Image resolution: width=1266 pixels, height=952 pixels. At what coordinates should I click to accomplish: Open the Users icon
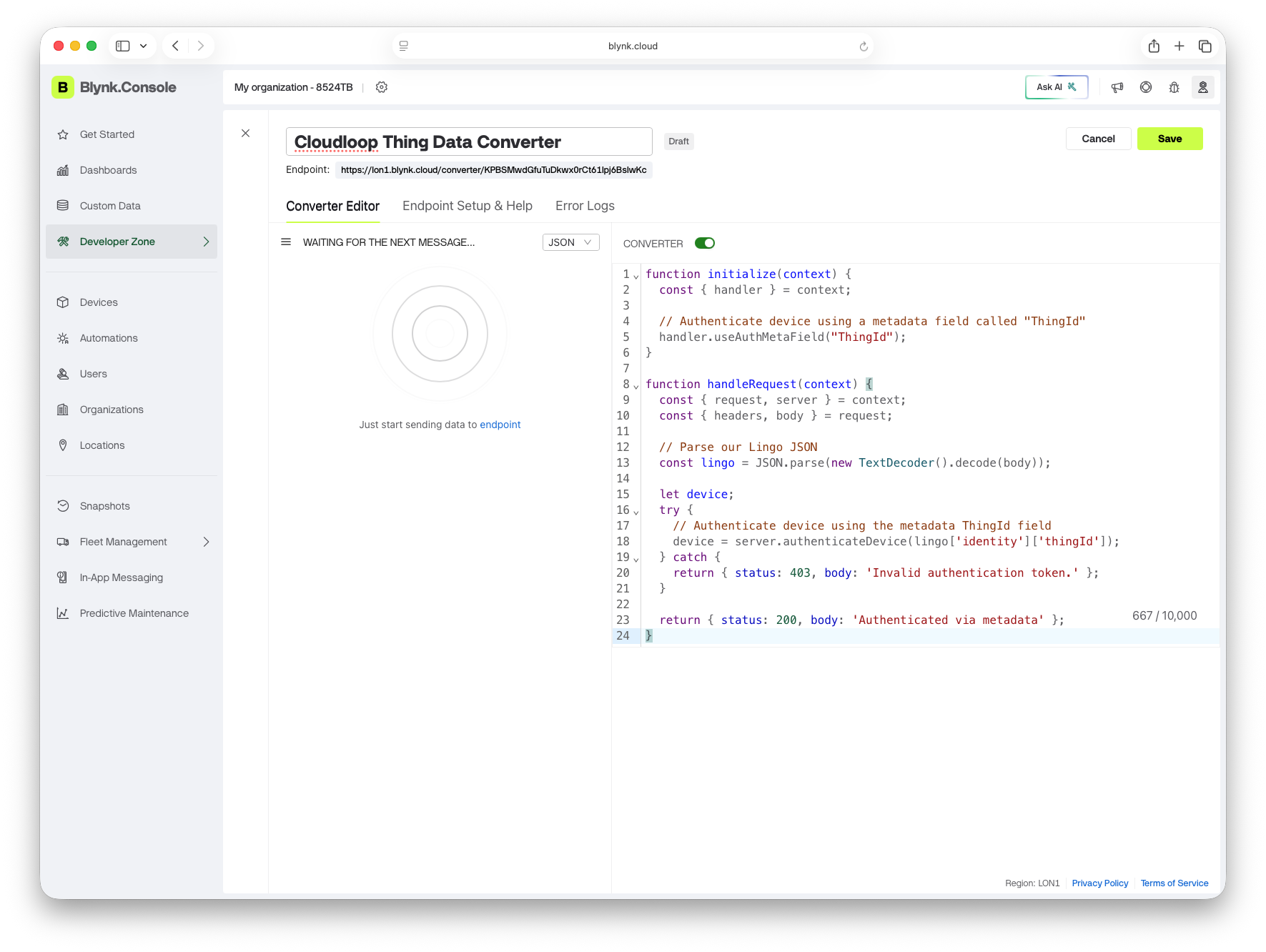(x=63, y=374)
